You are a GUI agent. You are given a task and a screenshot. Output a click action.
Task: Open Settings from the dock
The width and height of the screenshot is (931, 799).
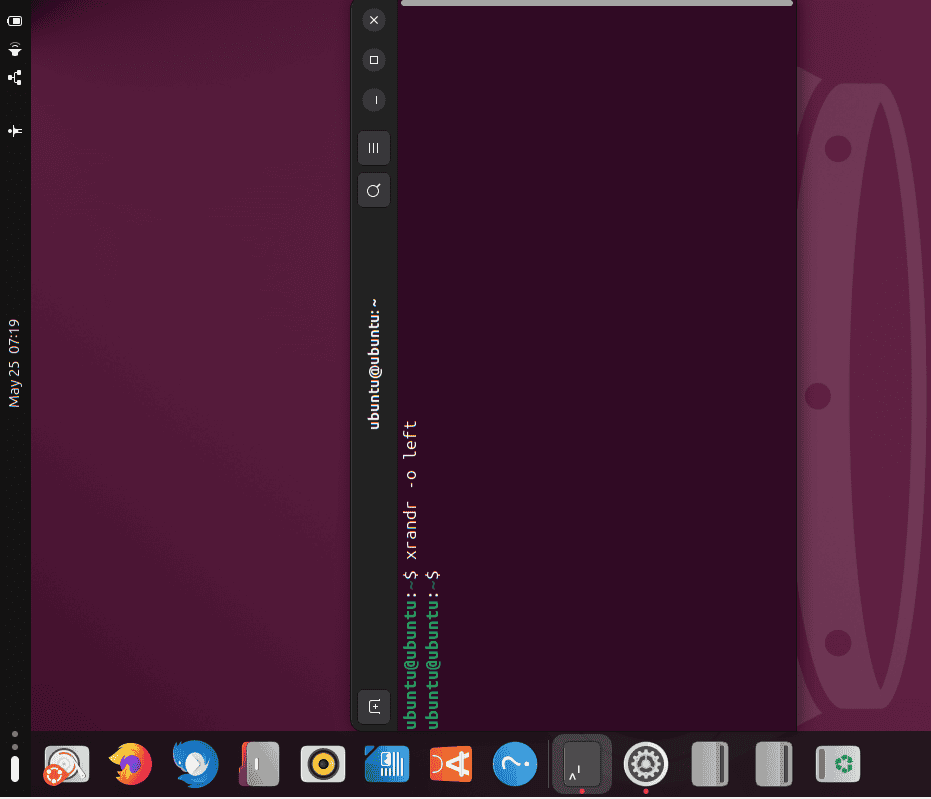646,764
